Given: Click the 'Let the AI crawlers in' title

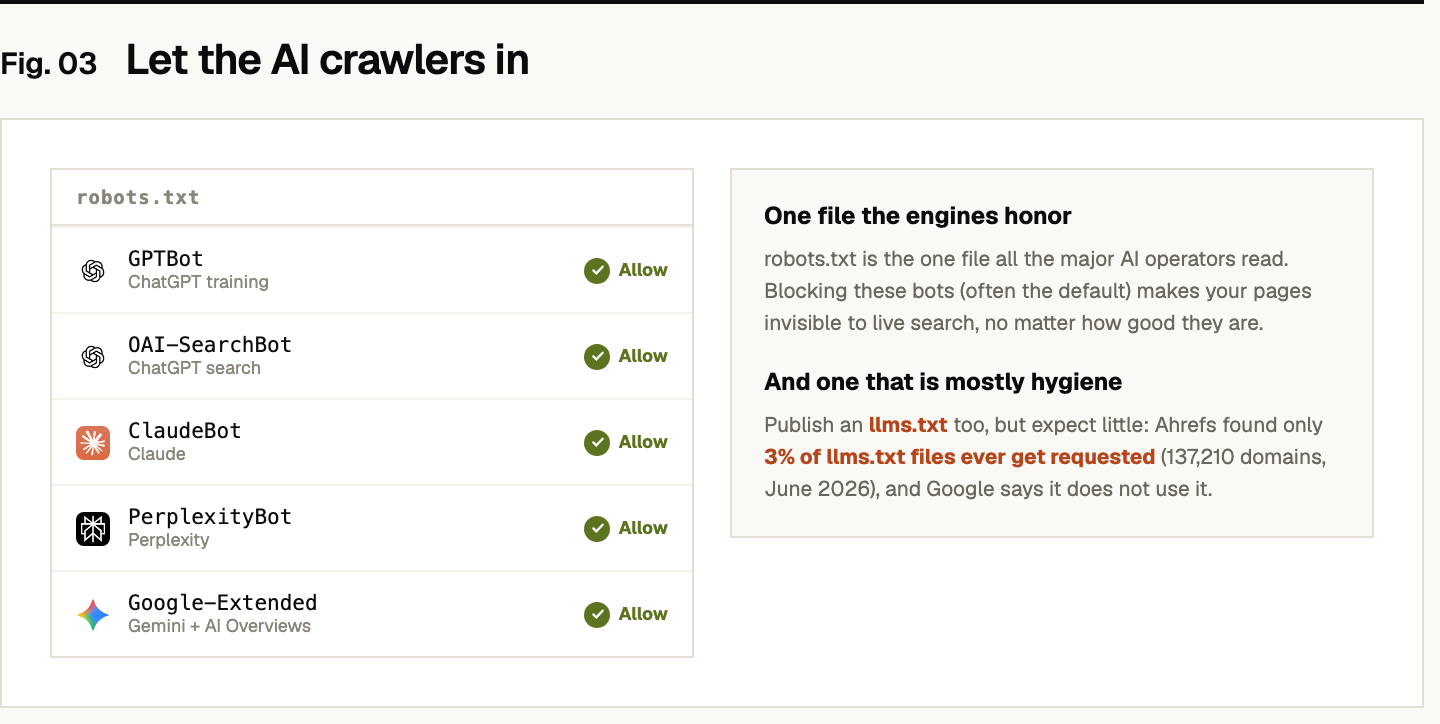Looking at the screenshot, I should (x=327, y=61).
